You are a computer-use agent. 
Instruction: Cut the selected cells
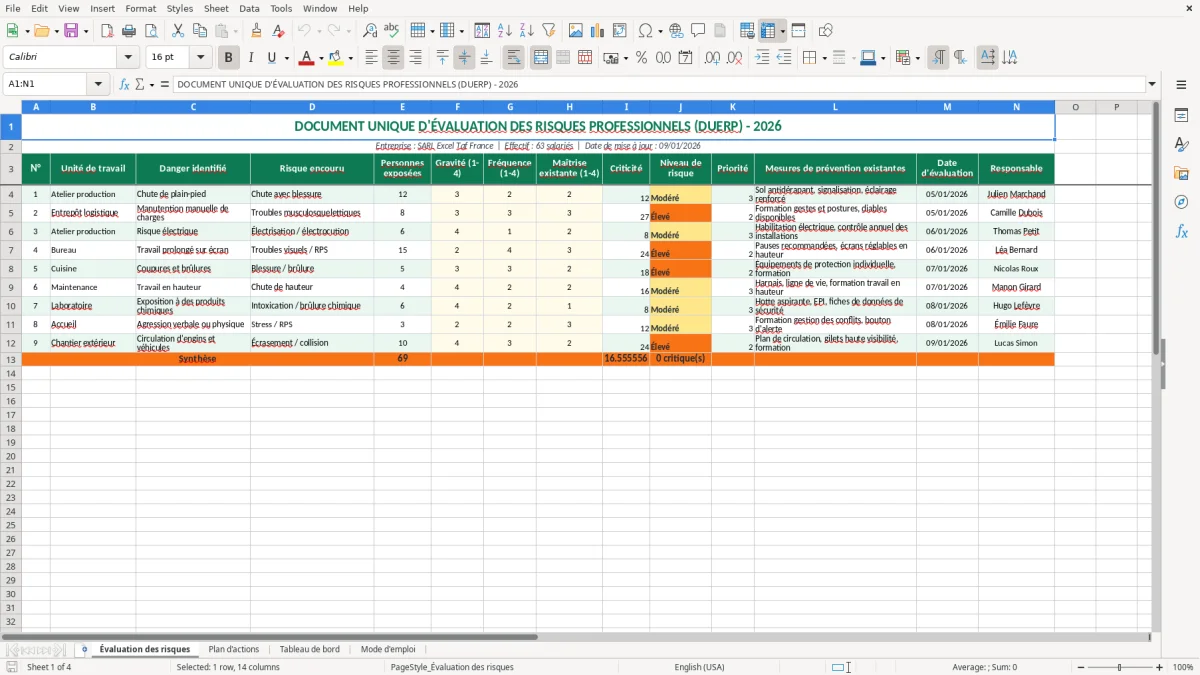click(178, 31)
